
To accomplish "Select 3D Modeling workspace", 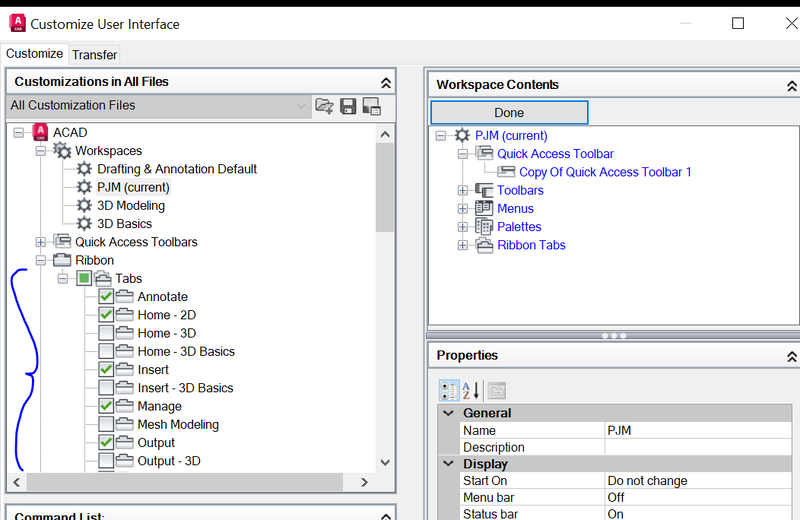I will click(x=131, y=206).
